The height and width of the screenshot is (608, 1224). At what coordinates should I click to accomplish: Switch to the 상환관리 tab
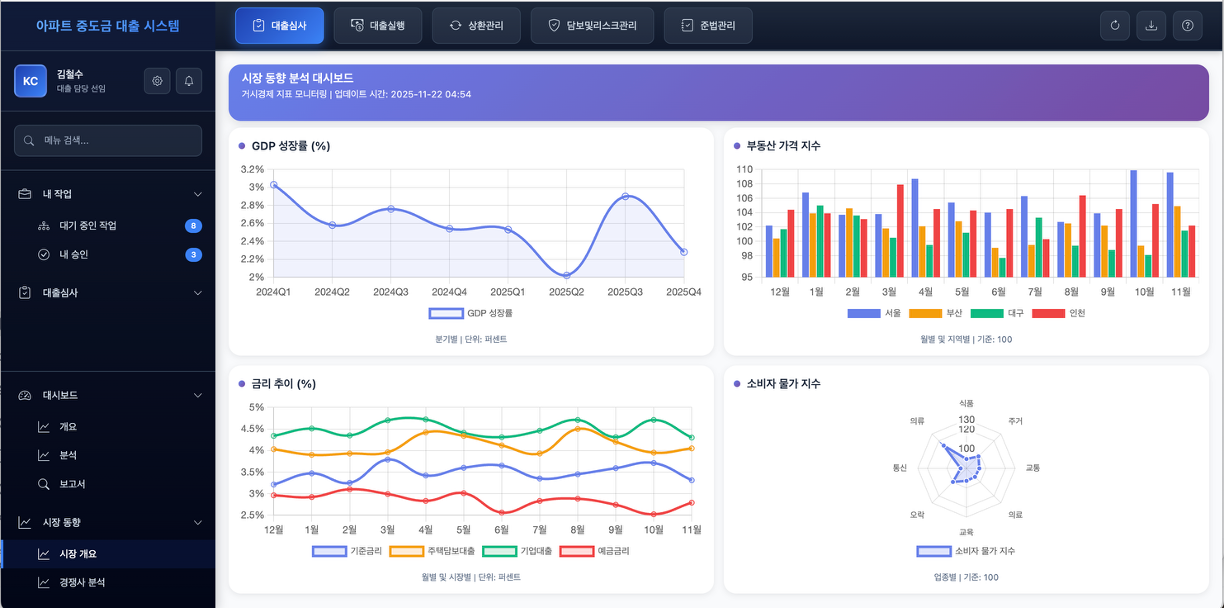tap(476, 26)
